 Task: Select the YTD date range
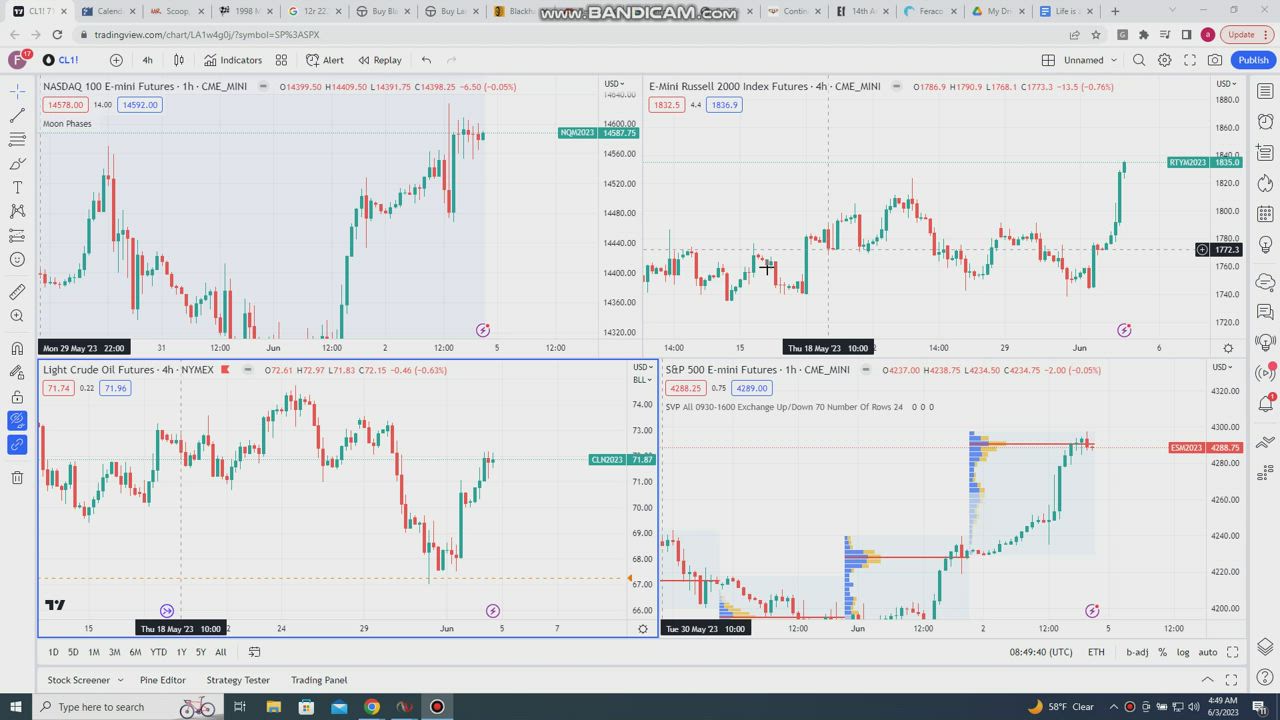point(158,652)
